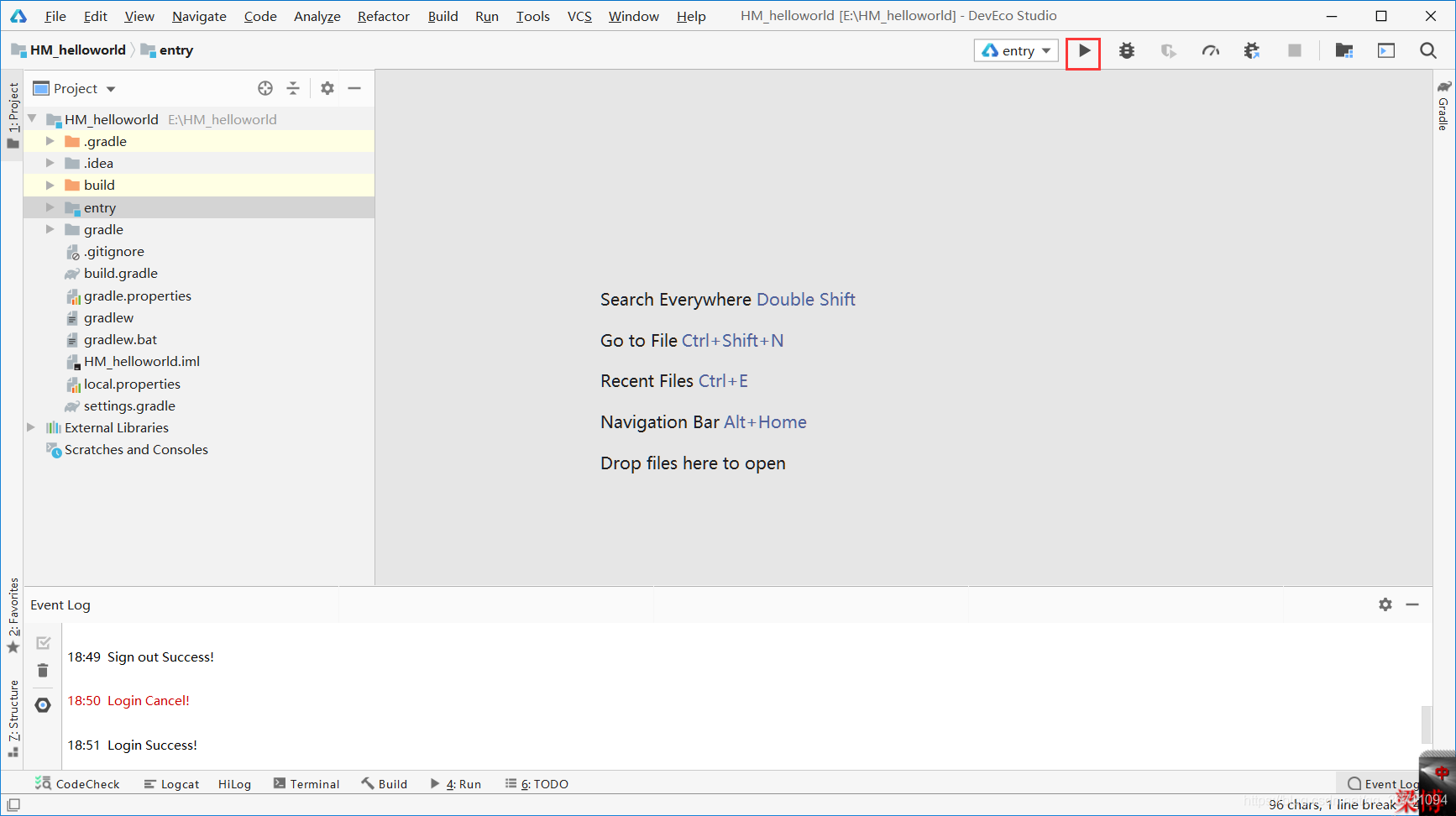Open Event Log notification settings icon
This screenshot has height=816, width=1456.
(44, 705)
